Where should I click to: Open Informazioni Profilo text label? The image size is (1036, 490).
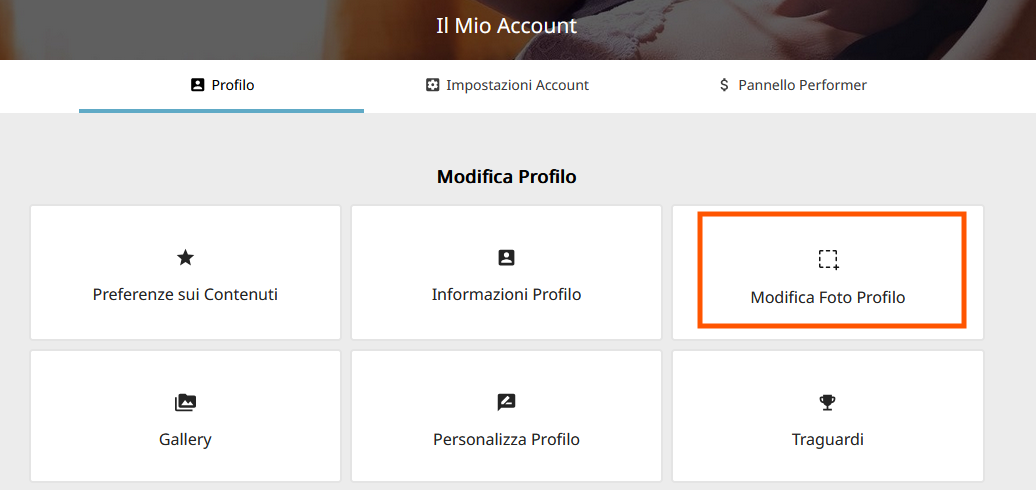(507, 295)
